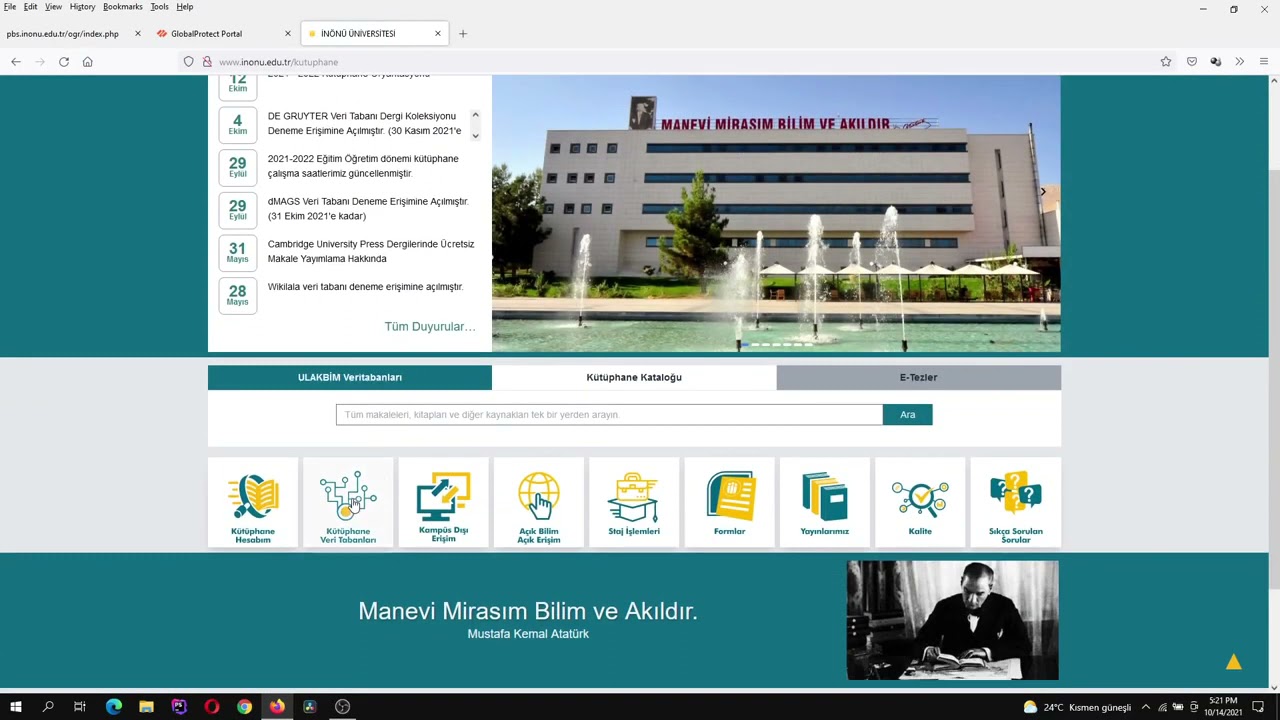This screenshot has height=720, width=1280.
Task: Click the 24°C weather widget
Action: tap(1077, 707)
